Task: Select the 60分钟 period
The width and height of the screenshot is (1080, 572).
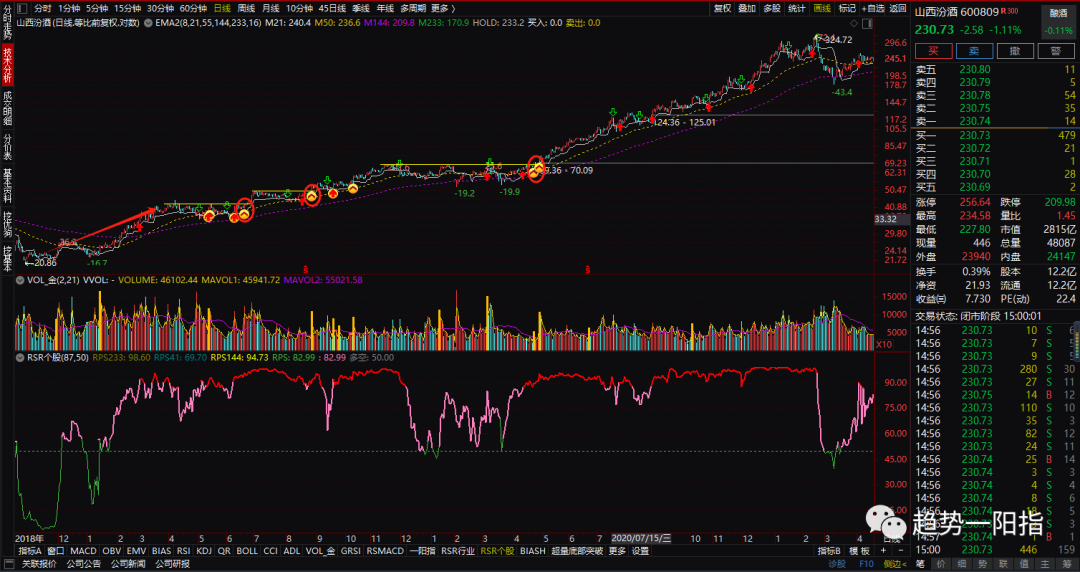Action: point(193,8)
